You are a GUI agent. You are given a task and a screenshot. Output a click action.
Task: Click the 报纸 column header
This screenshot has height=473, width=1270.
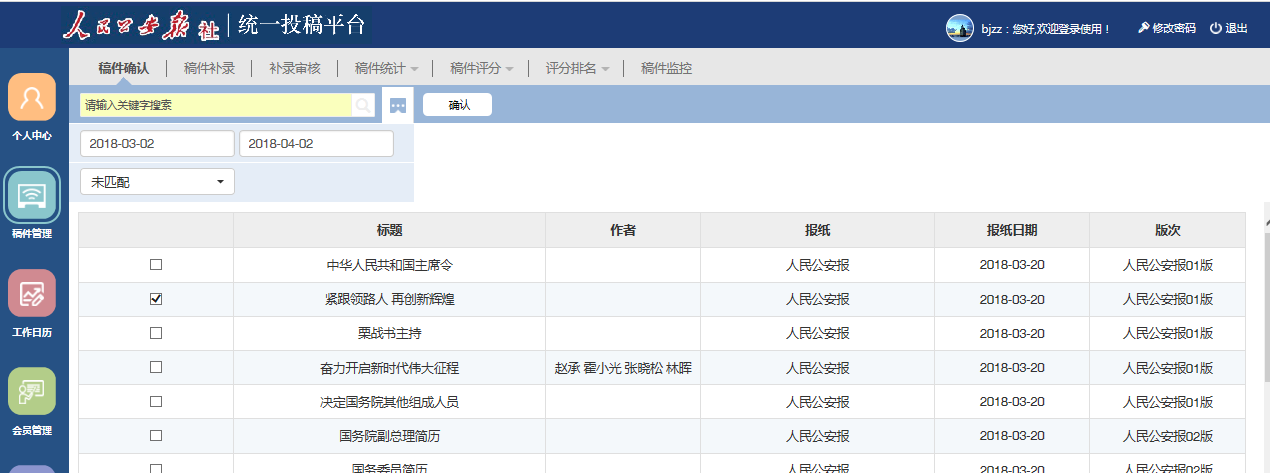point(817,230)
